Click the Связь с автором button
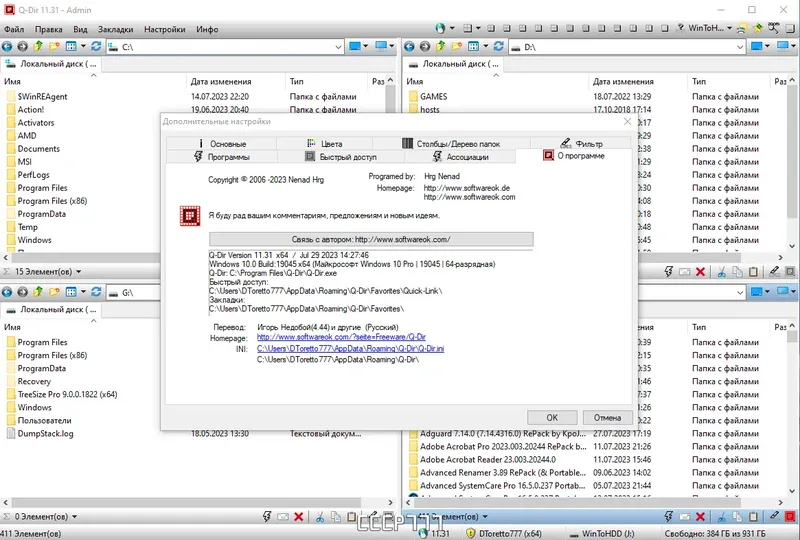This screenshot has height=540, width=800. click(x=371, y=239)
